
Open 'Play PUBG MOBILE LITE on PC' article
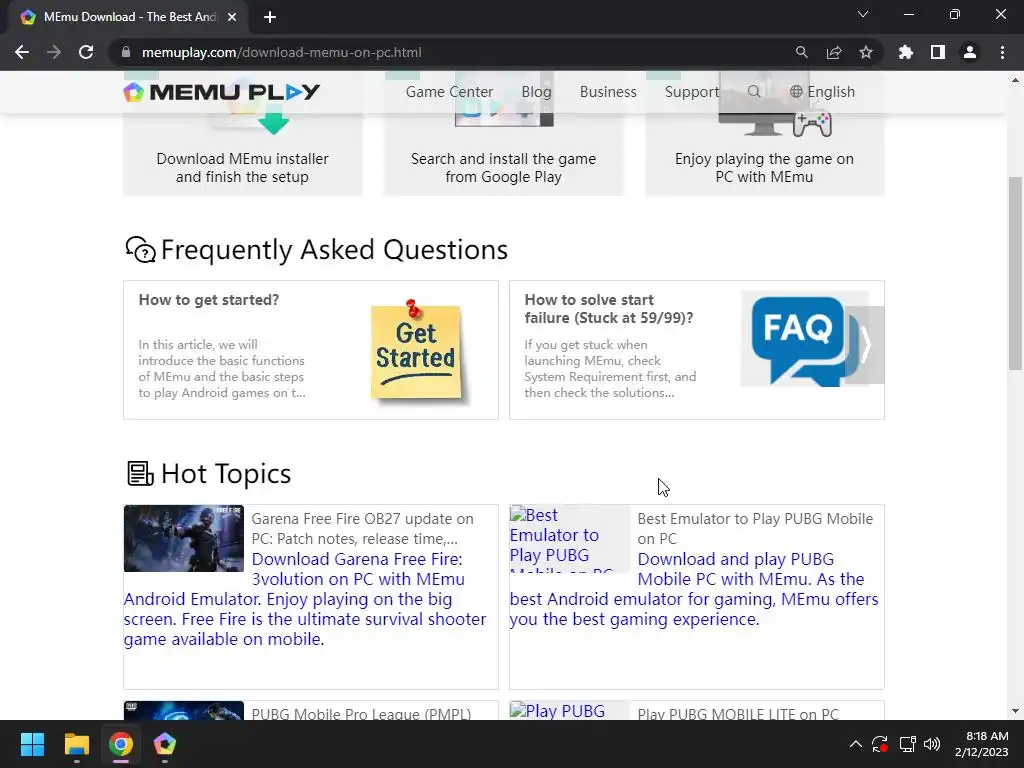tap(738, 713)
